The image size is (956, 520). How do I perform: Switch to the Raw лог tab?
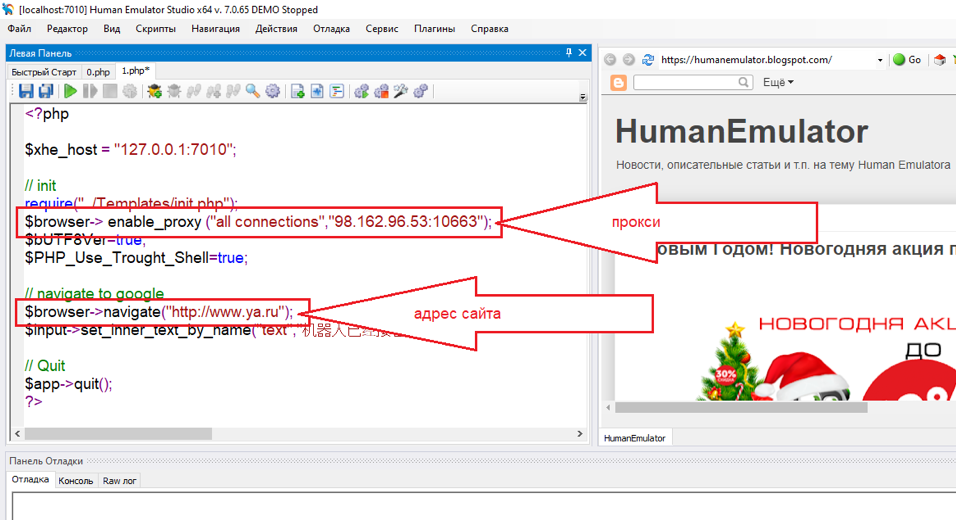[120, 481]
